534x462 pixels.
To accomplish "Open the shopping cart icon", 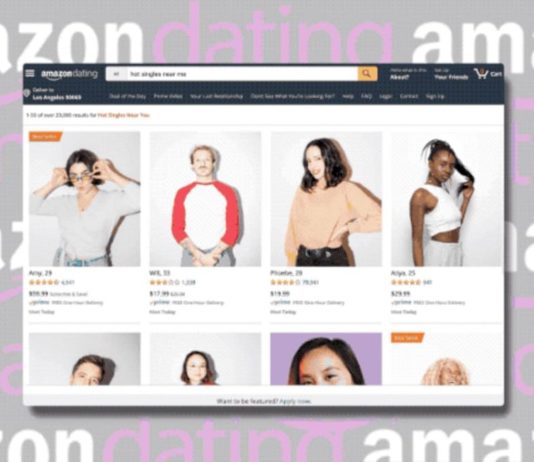I will click(481, 73).
